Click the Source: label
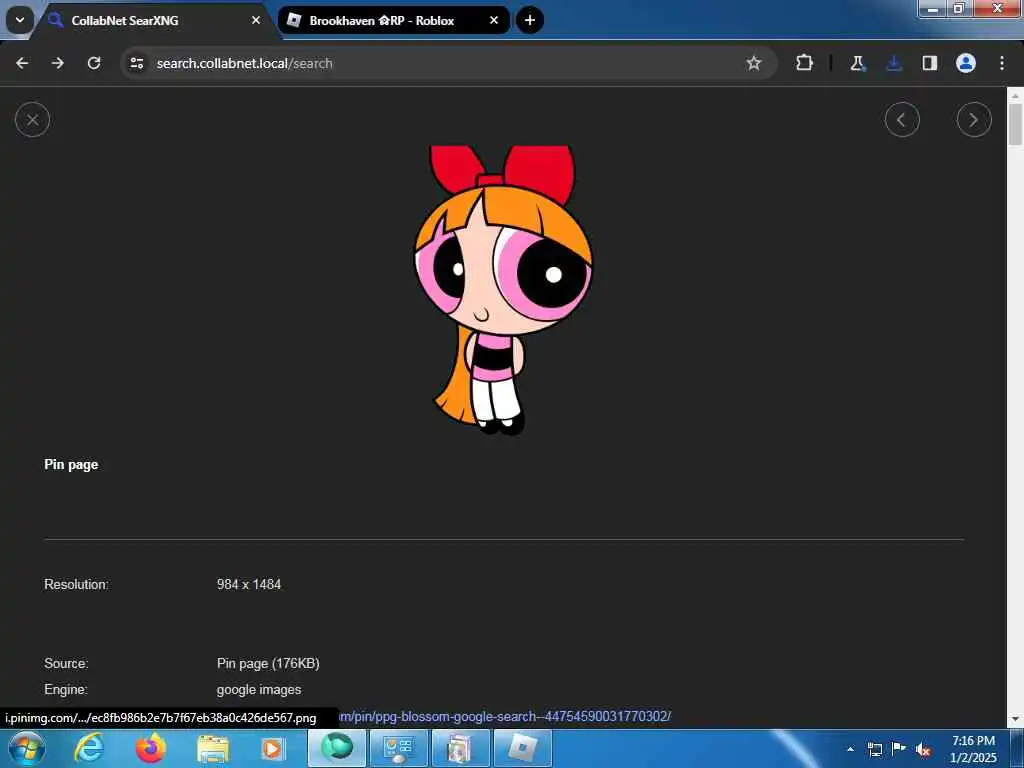 pyautogui.click(x=66, y=664)
